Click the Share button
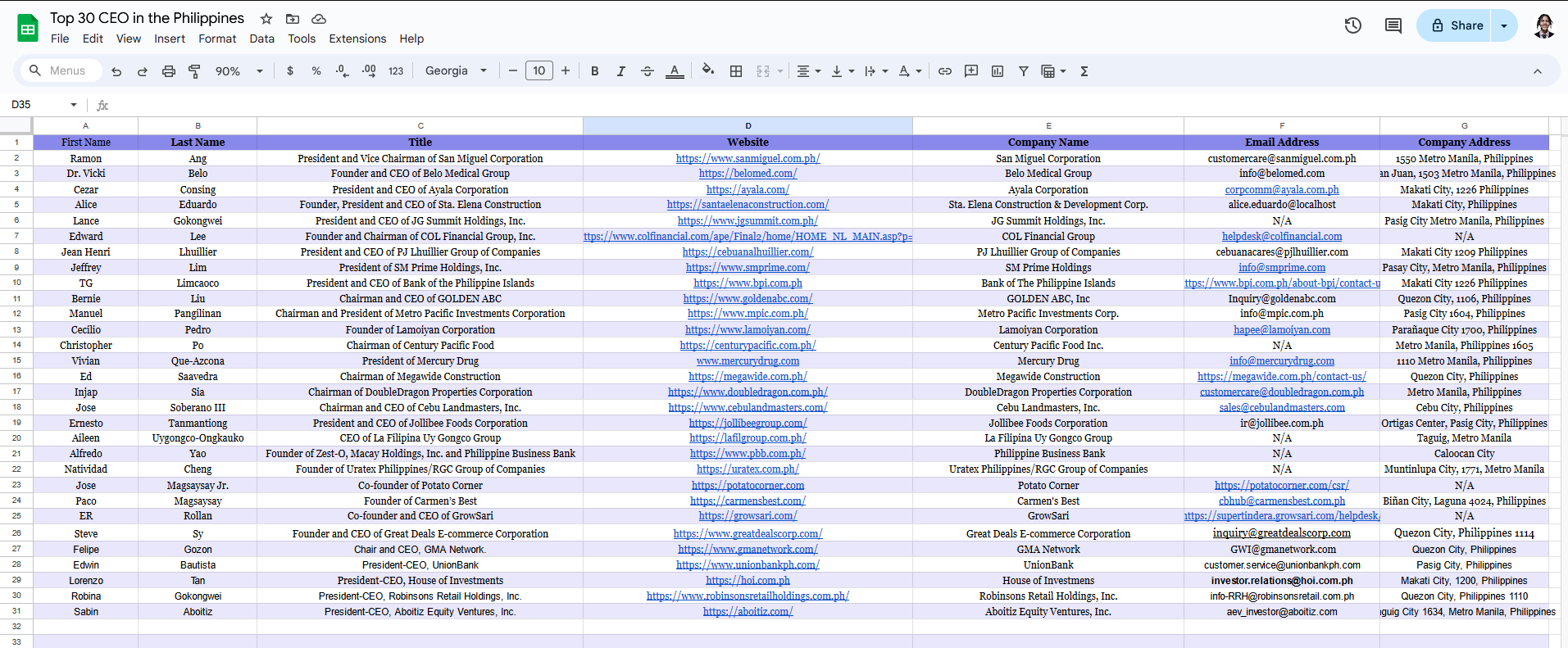The width and height of the screenshot is (1568, 648). (1455, 25)
